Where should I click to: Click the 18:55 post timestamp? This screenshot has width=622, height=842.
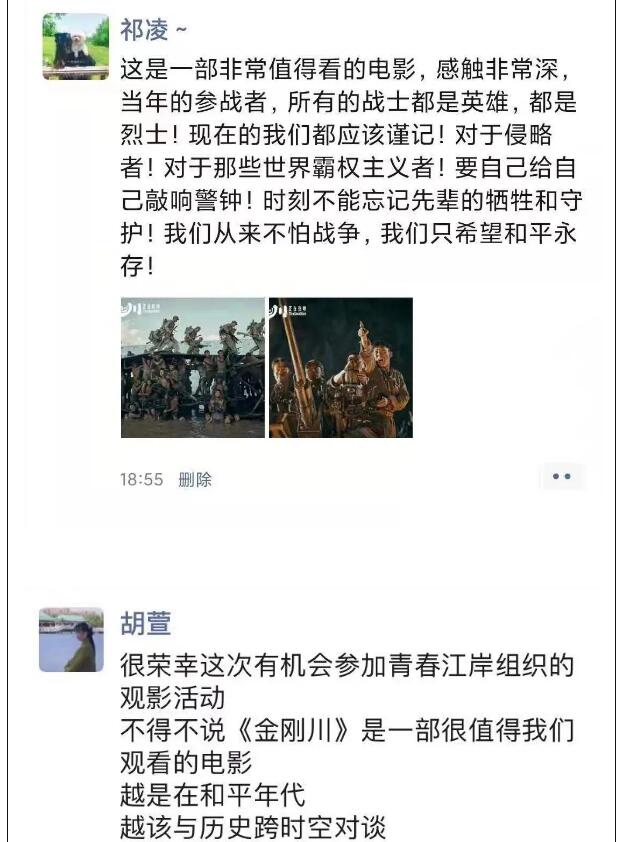click(141, 479)
